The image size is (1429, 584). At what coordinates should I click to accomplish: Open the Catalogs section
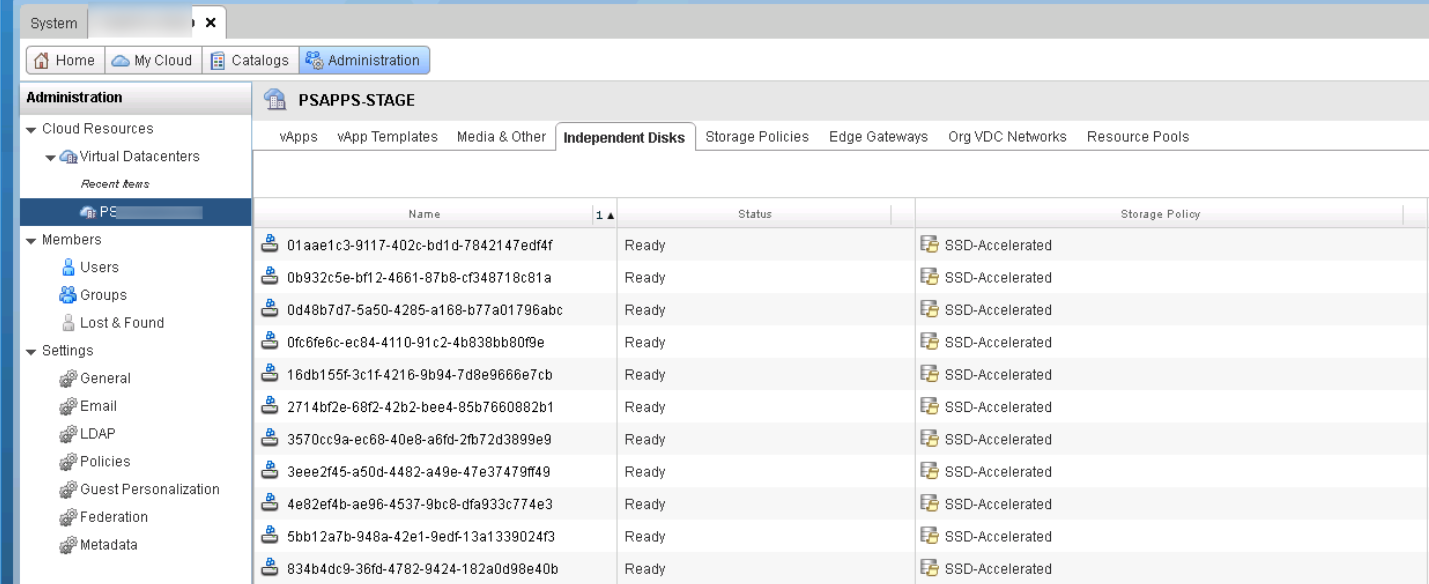[250, 60]
